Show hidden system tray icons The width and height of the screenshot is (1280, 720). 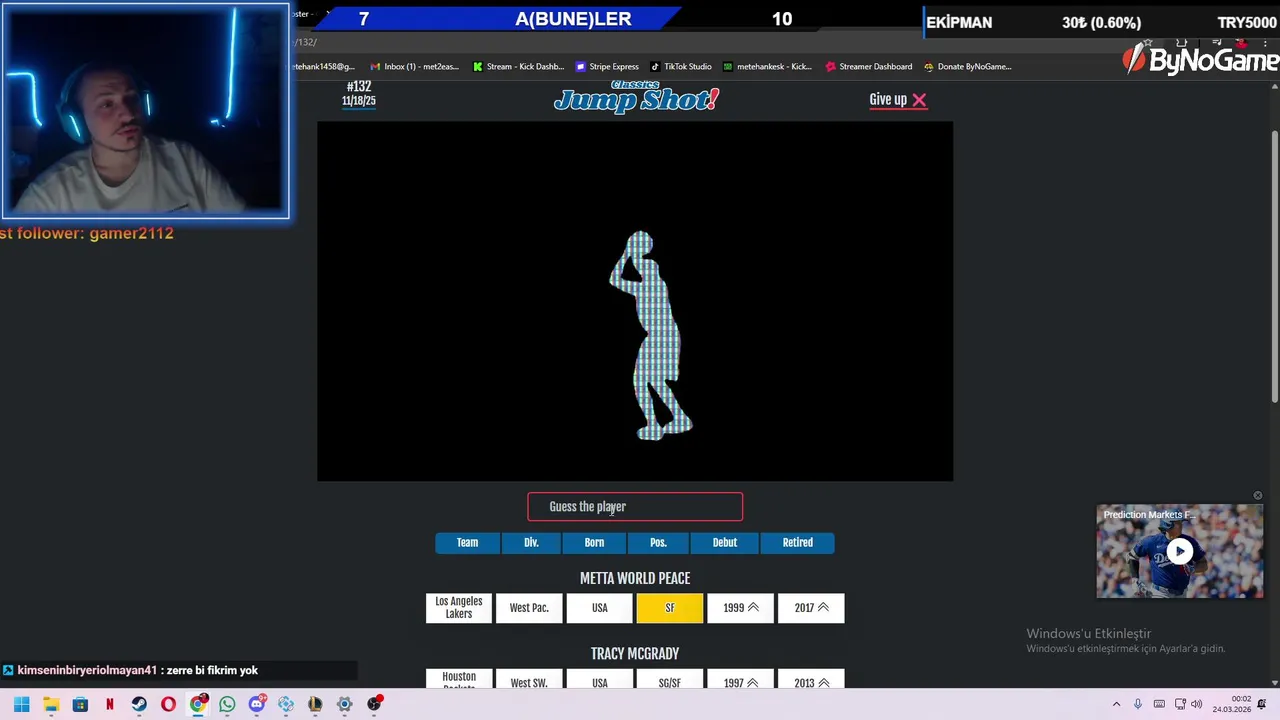(x=1116, y=704)
